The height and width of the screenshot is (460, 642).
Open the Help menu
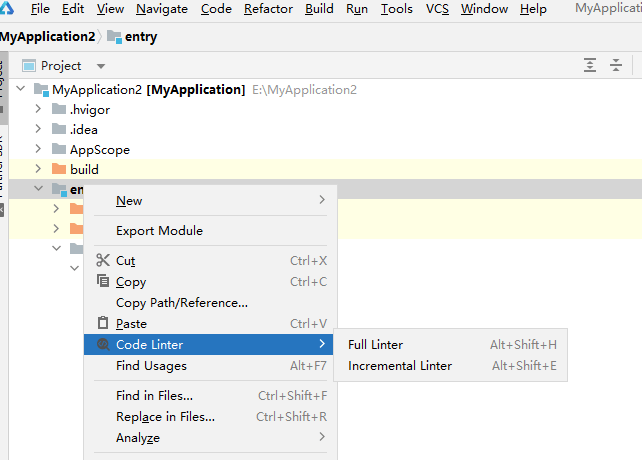tap(533, 9)
